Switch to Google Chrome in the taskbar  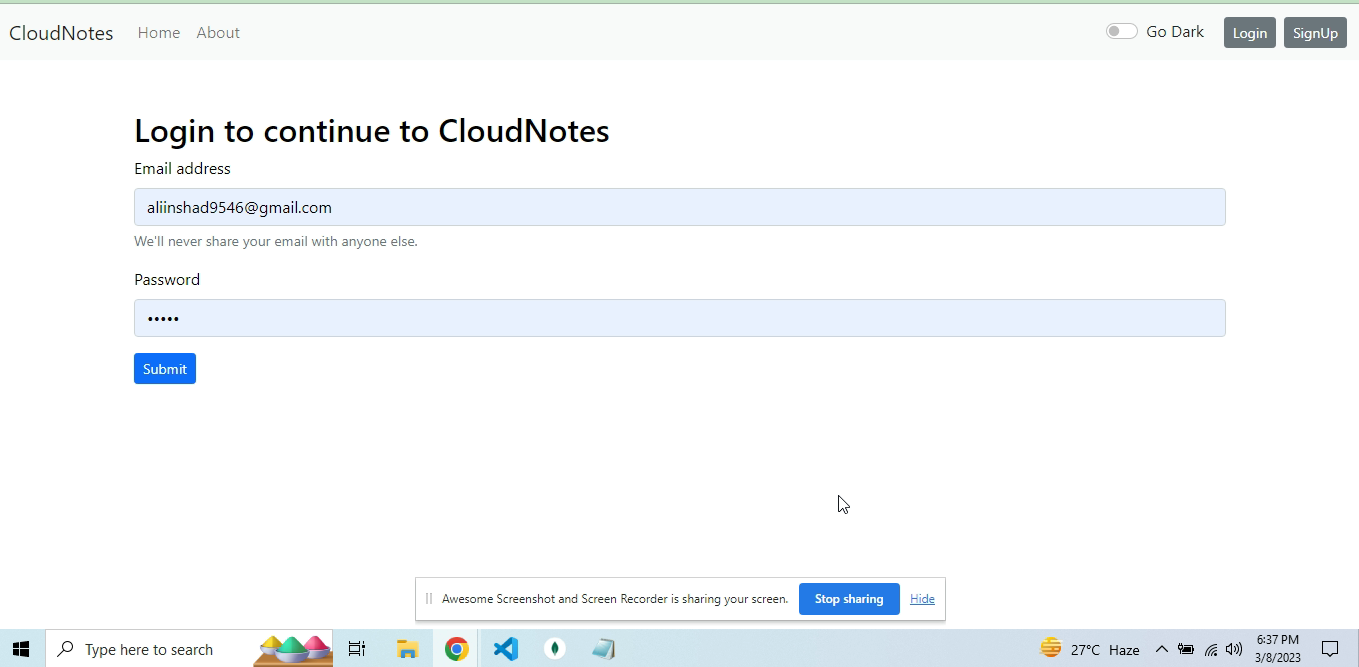[x=457, y=649]
